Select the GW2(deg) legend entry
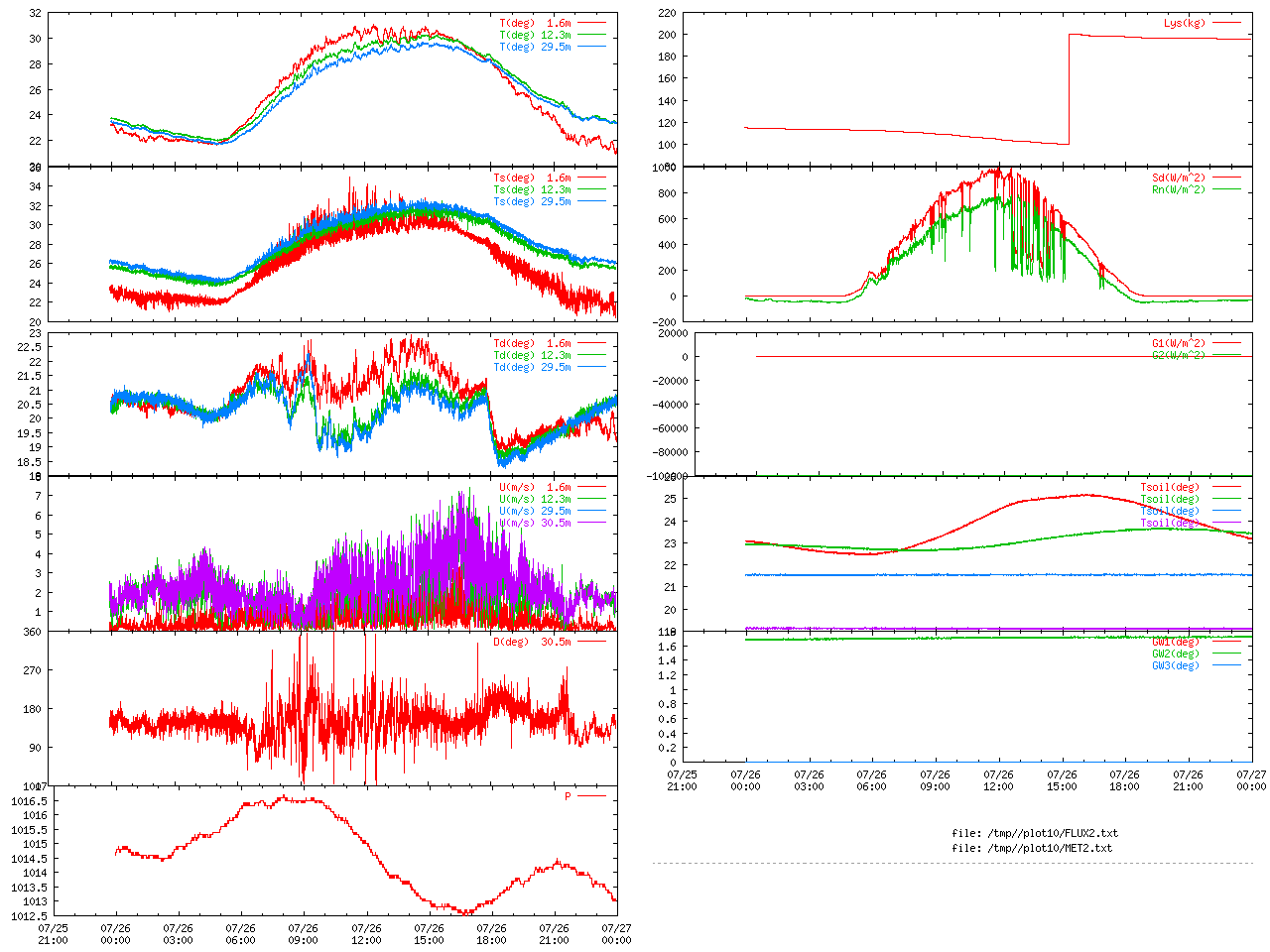The height and width of the screenshot is (952, 1270). coord(1176,654)
